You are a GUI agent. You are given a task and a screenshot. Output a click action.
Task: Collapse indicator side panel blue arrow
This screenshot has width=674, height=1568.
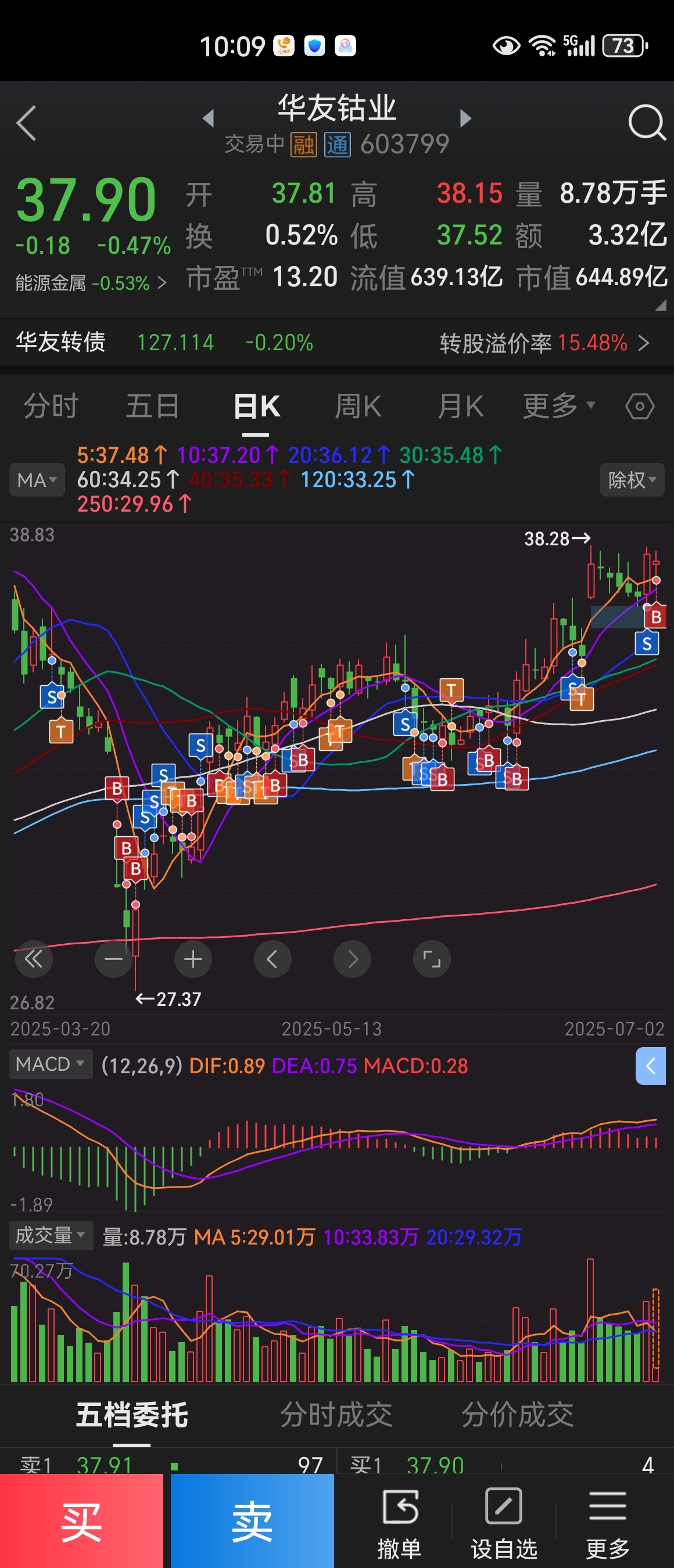650,1066
